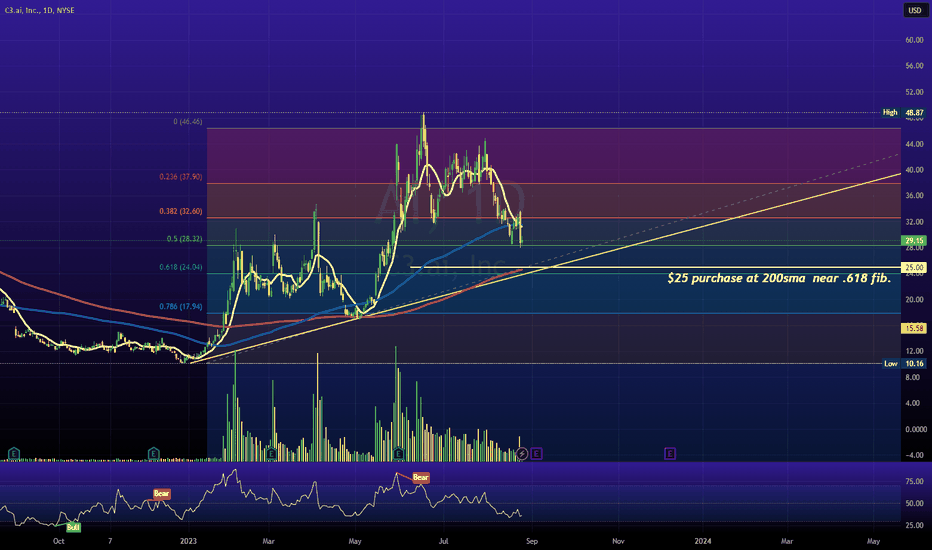Click the 36.00 price scale value
The height and width of the screenshot is (550, 932).
(x=914, y=196)
